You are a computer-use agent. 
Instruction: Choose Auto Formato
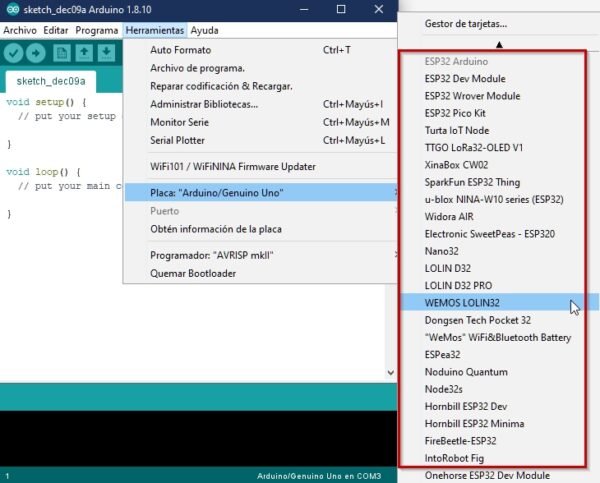coord(260,50)
